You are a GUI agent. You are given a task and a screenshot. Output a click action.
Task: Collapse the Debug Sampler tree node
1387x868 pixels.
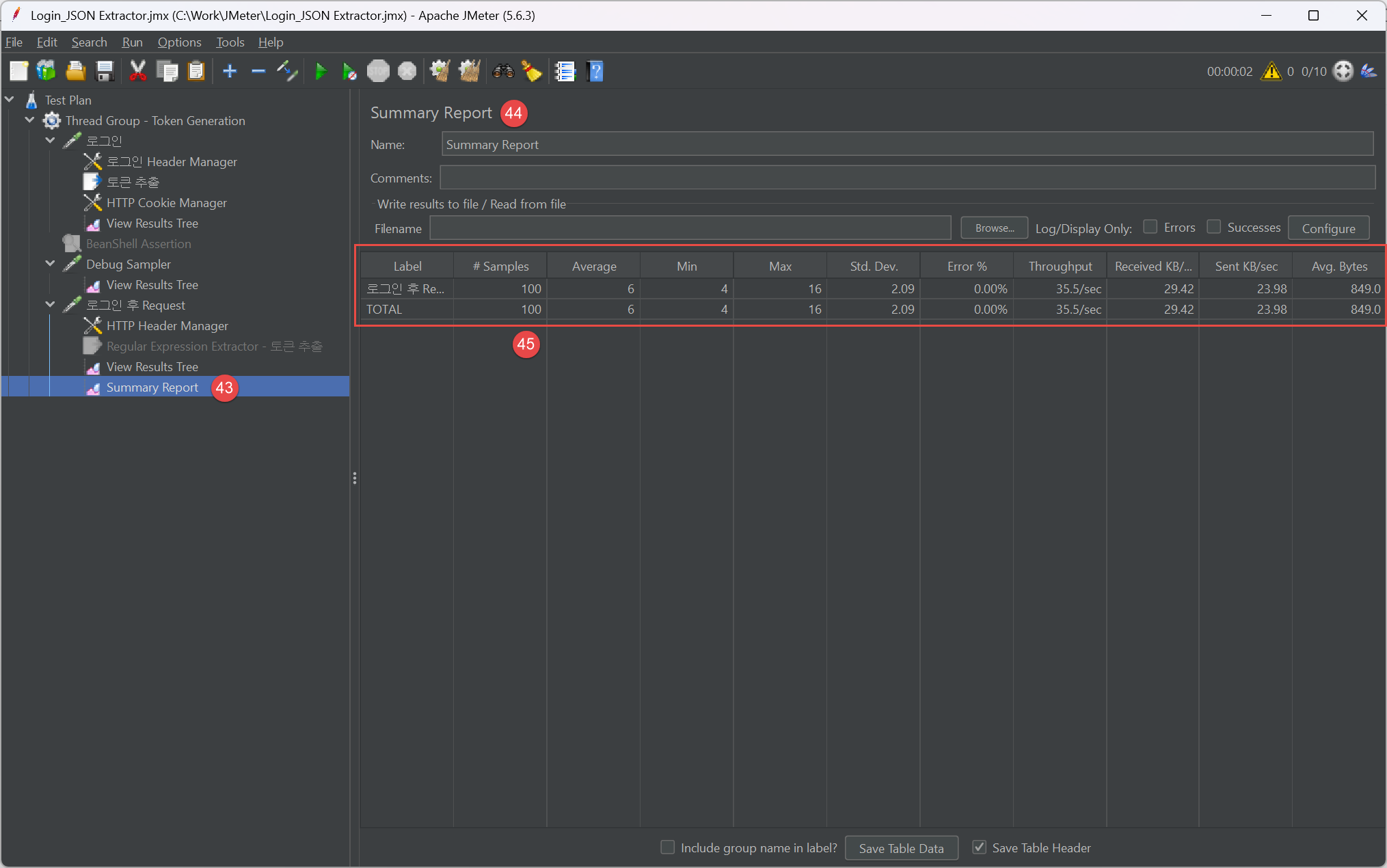[x=51, y=264]
